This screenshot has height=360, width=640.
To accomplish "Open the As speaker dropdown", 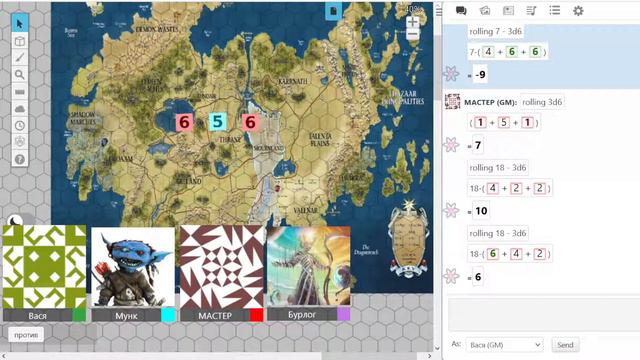I will tap(504, 345).
